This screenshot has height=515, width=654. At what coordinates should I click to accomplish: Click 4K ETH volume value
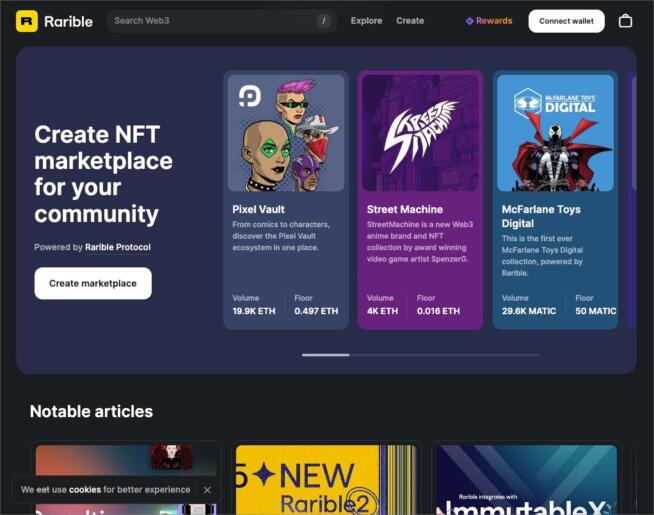point(382,311)
